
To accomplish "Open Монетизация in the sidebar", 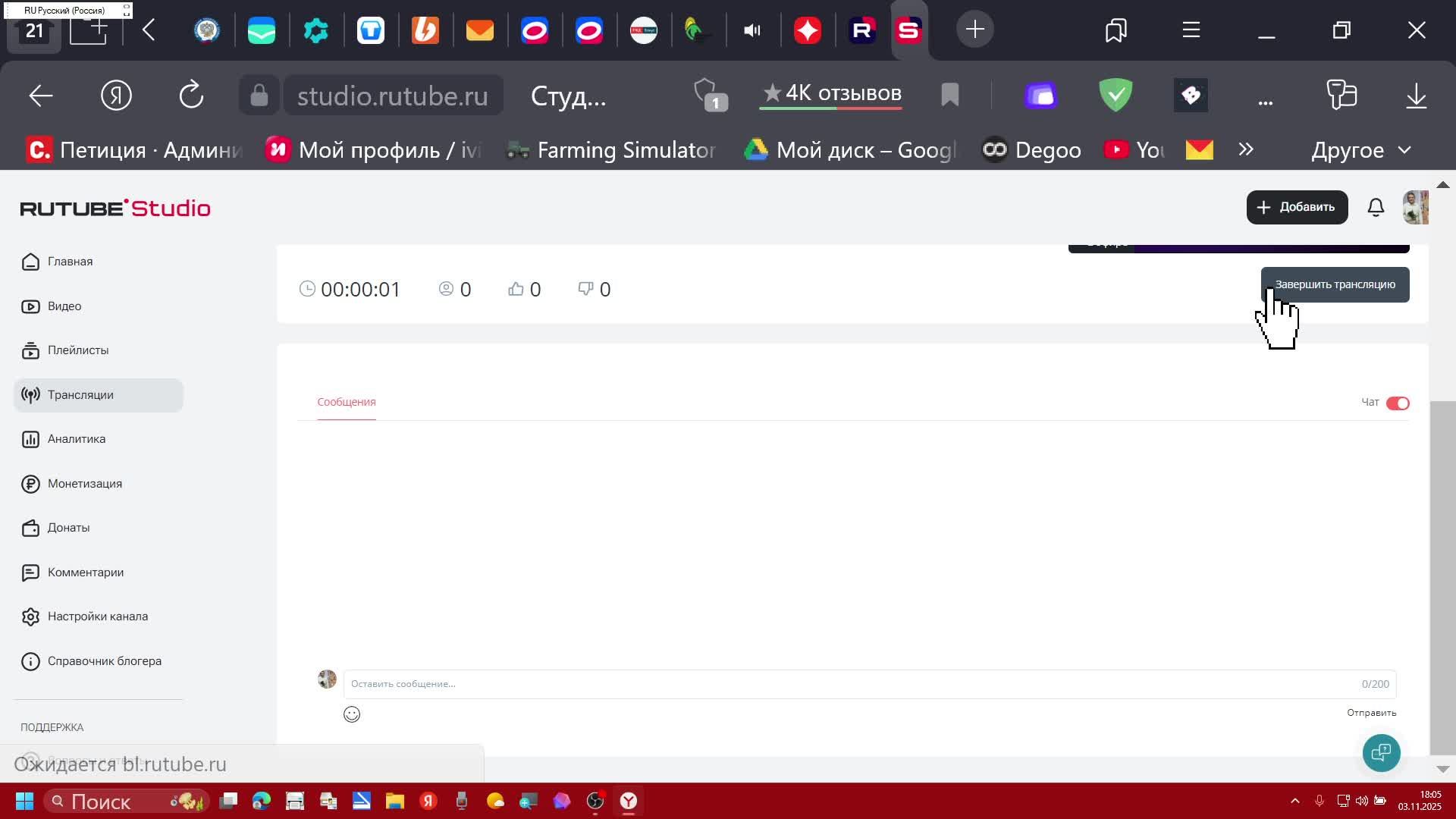I will pos(84,483).
